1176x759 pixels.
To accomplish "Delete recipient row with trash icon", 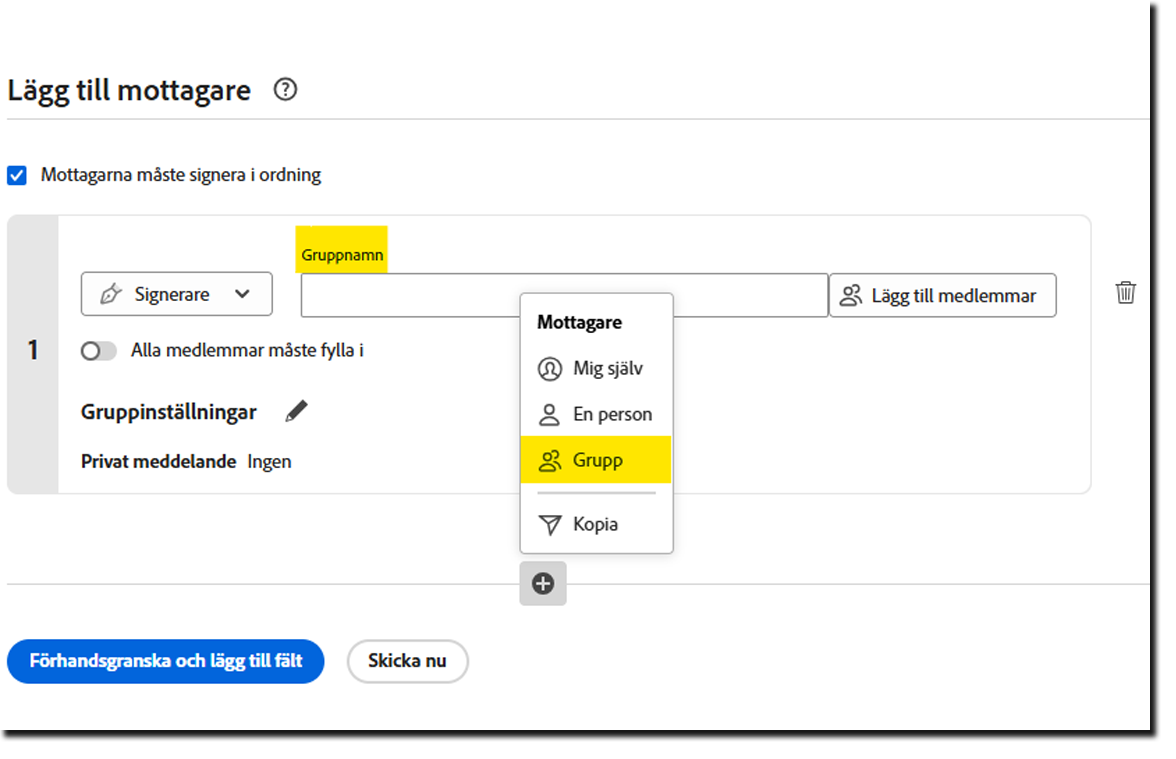I will (x=1126, y=293).
